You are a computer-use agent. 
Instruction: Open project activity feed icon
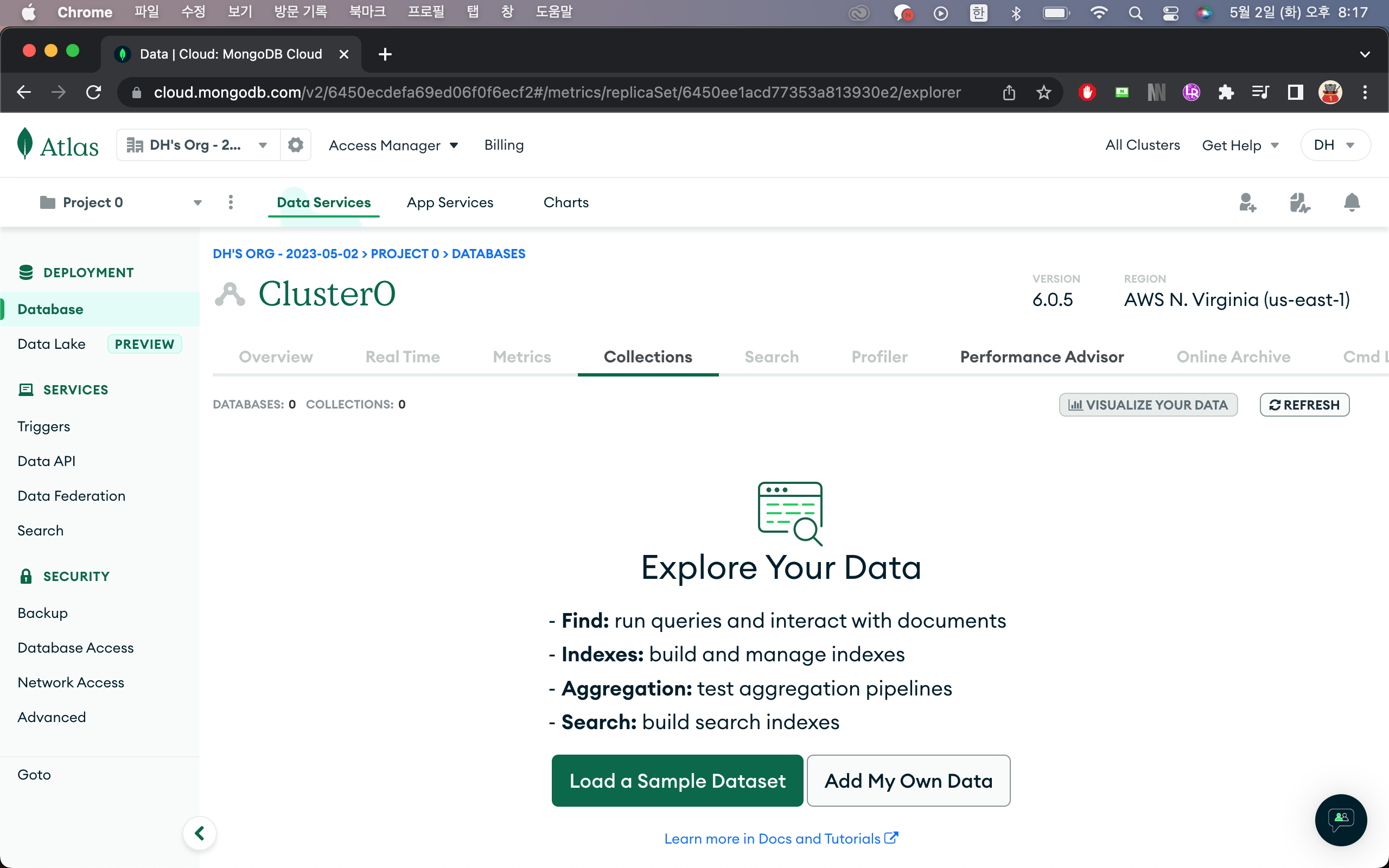1299,202
